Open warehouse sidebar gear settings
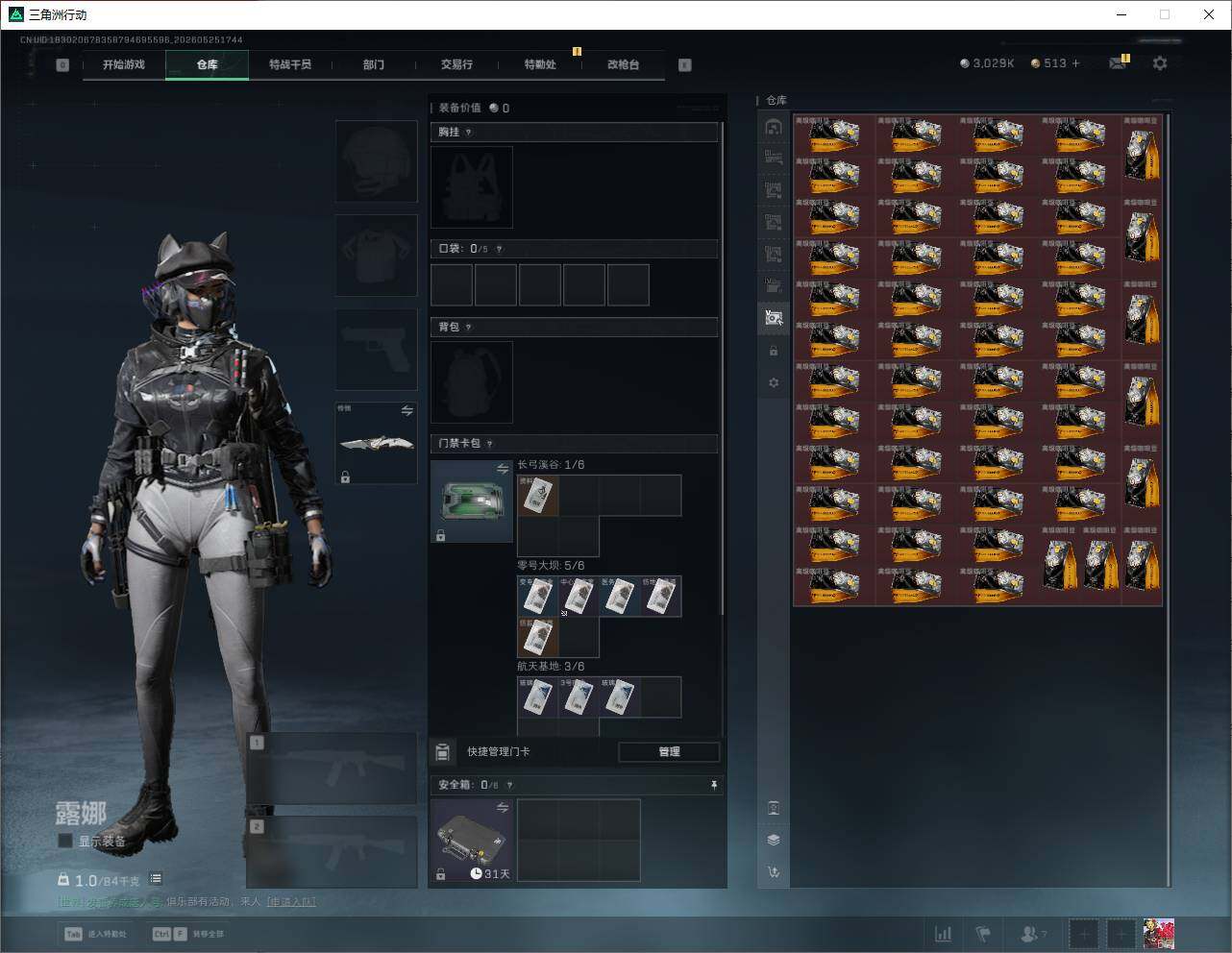This screenshot has width=1232, height=953. click(x=774, y=383)
